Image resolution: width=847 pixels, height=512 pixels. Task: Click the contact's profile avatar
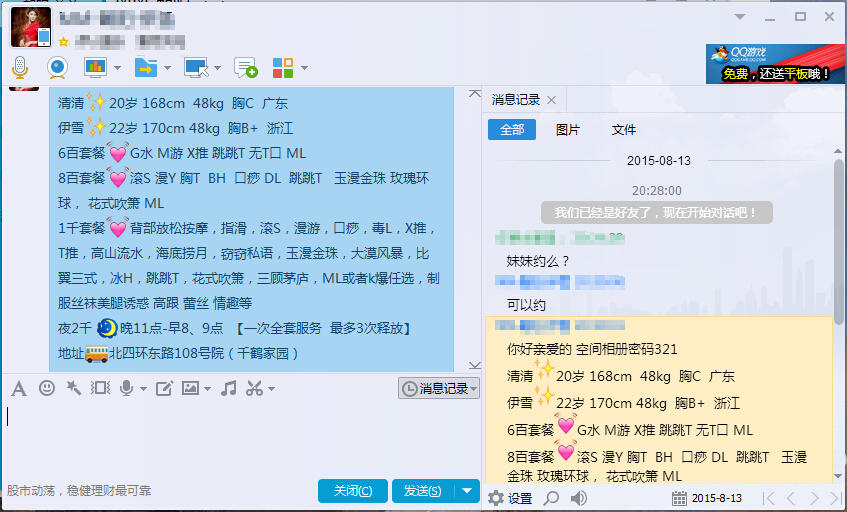pos(31,27)
